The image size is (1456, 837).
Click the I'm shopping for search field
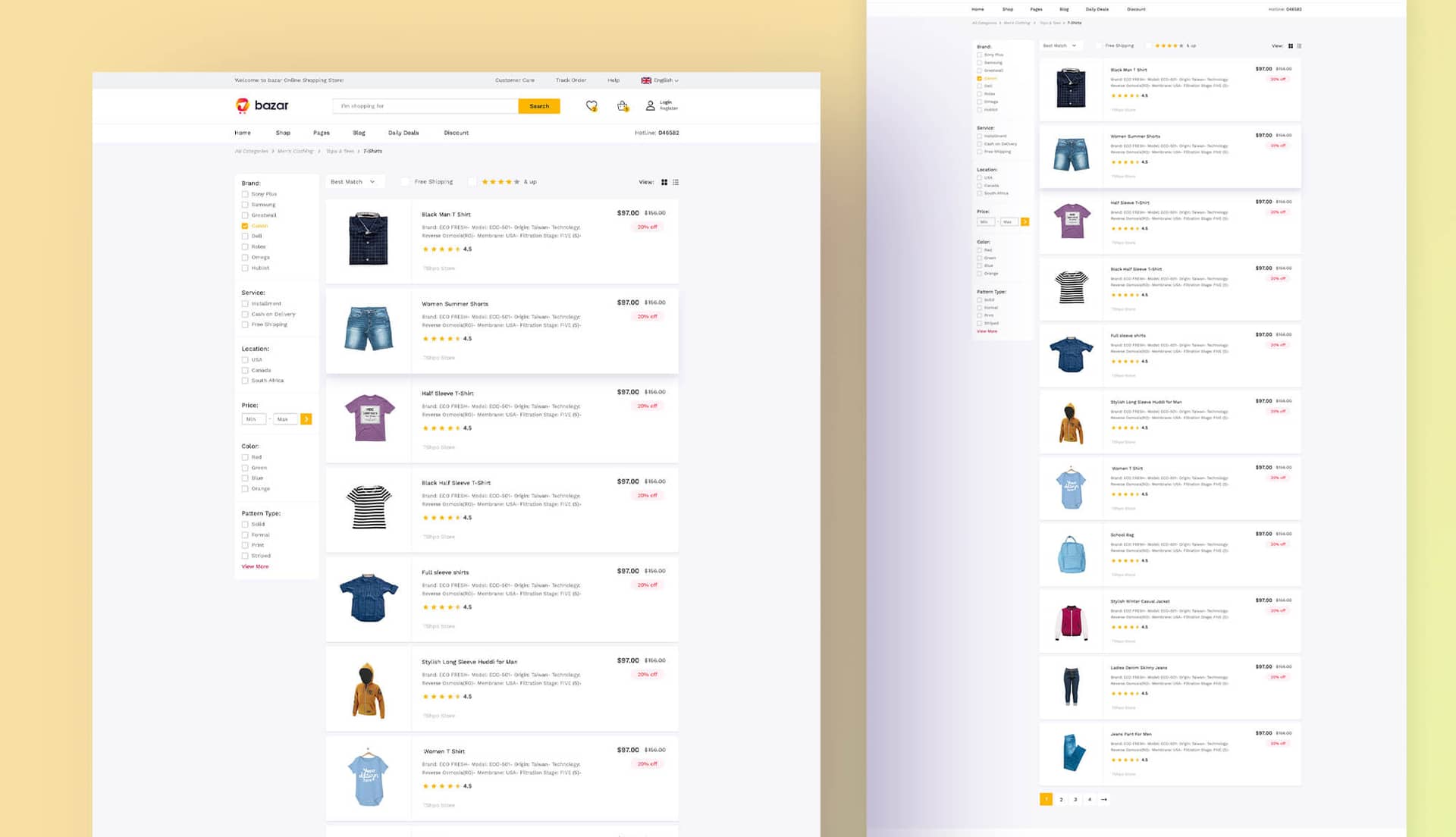tap(425, 106)
